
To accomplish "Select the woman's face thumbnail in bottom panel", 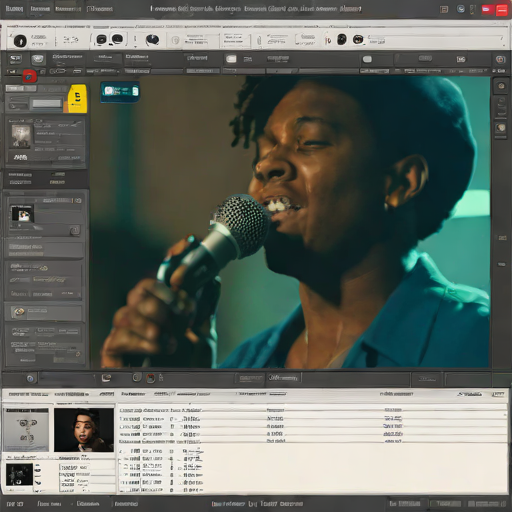I will coord(84,430).
